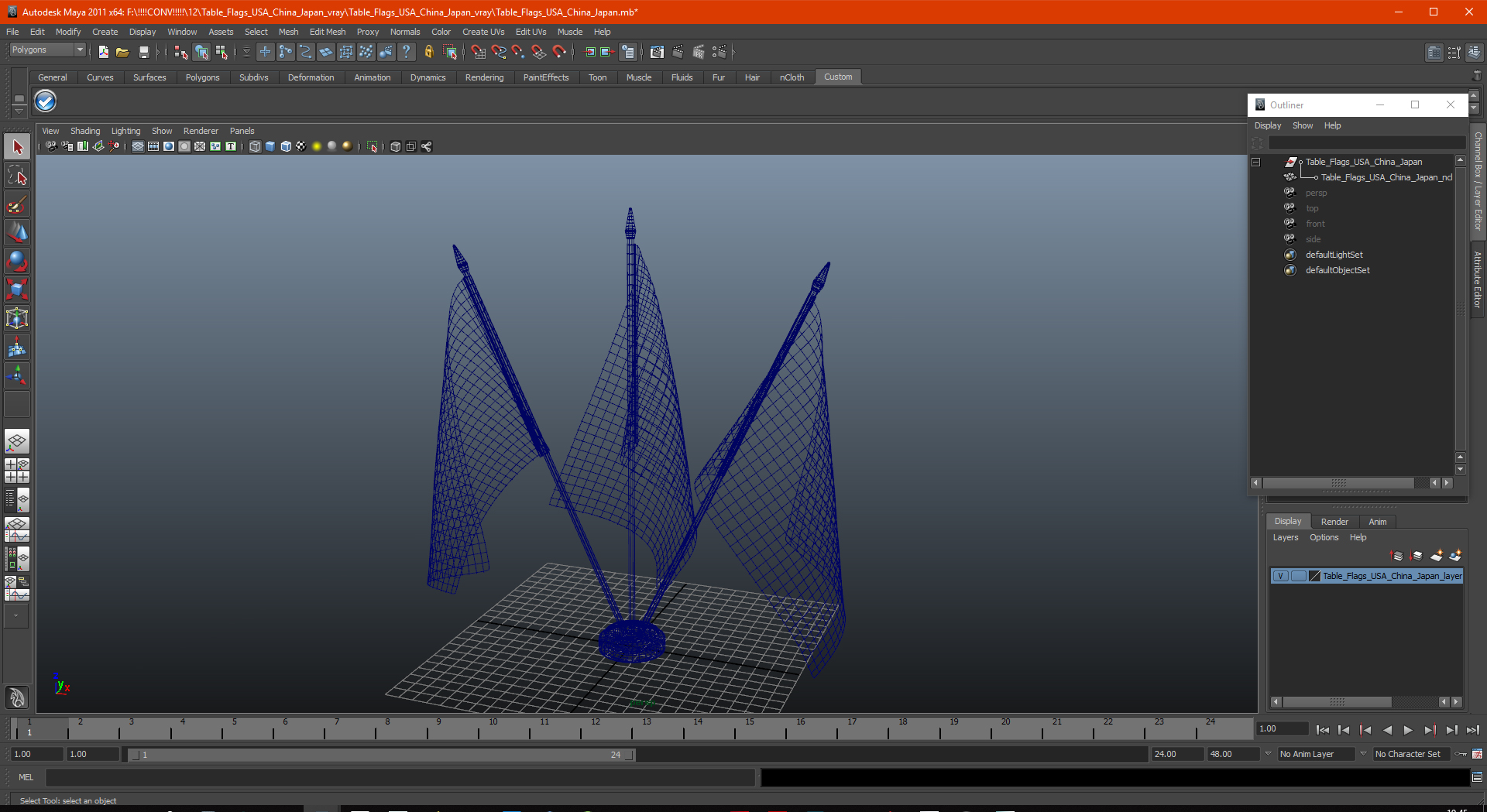Toggle the Lock selection padlock icon

point(428,52)
